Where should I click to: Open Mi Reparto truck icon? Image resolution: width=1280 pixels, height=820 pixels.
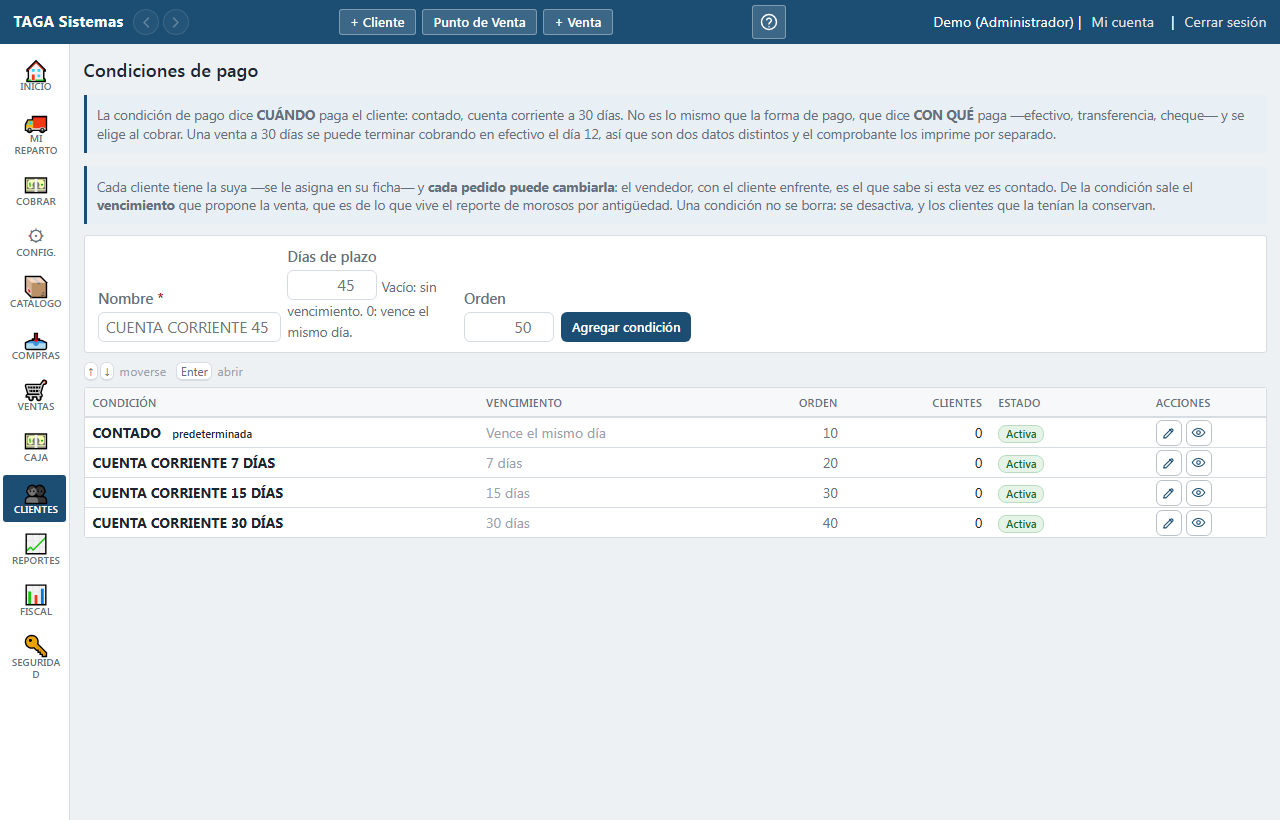[x=35, y=134]
